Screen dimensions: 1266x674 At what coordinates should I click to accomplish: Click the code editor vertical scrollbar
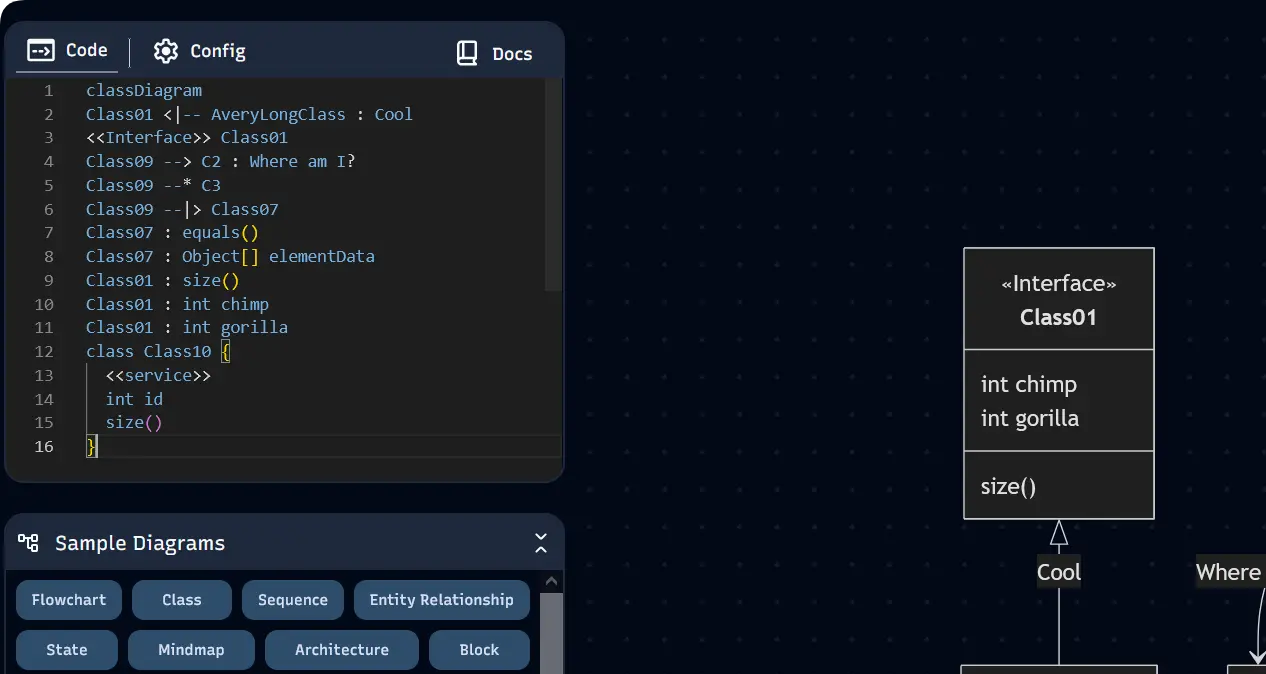point(553,186)
